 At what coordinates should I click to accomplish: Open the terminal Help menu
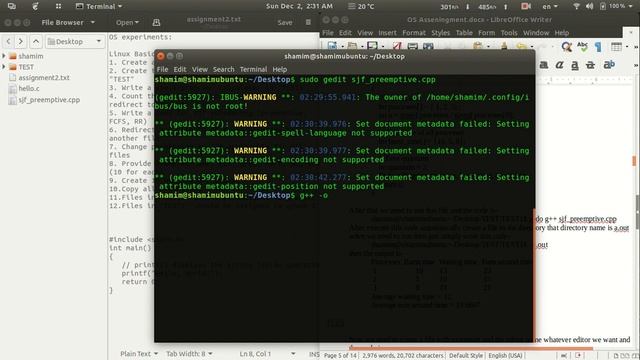tap(280, 69)
